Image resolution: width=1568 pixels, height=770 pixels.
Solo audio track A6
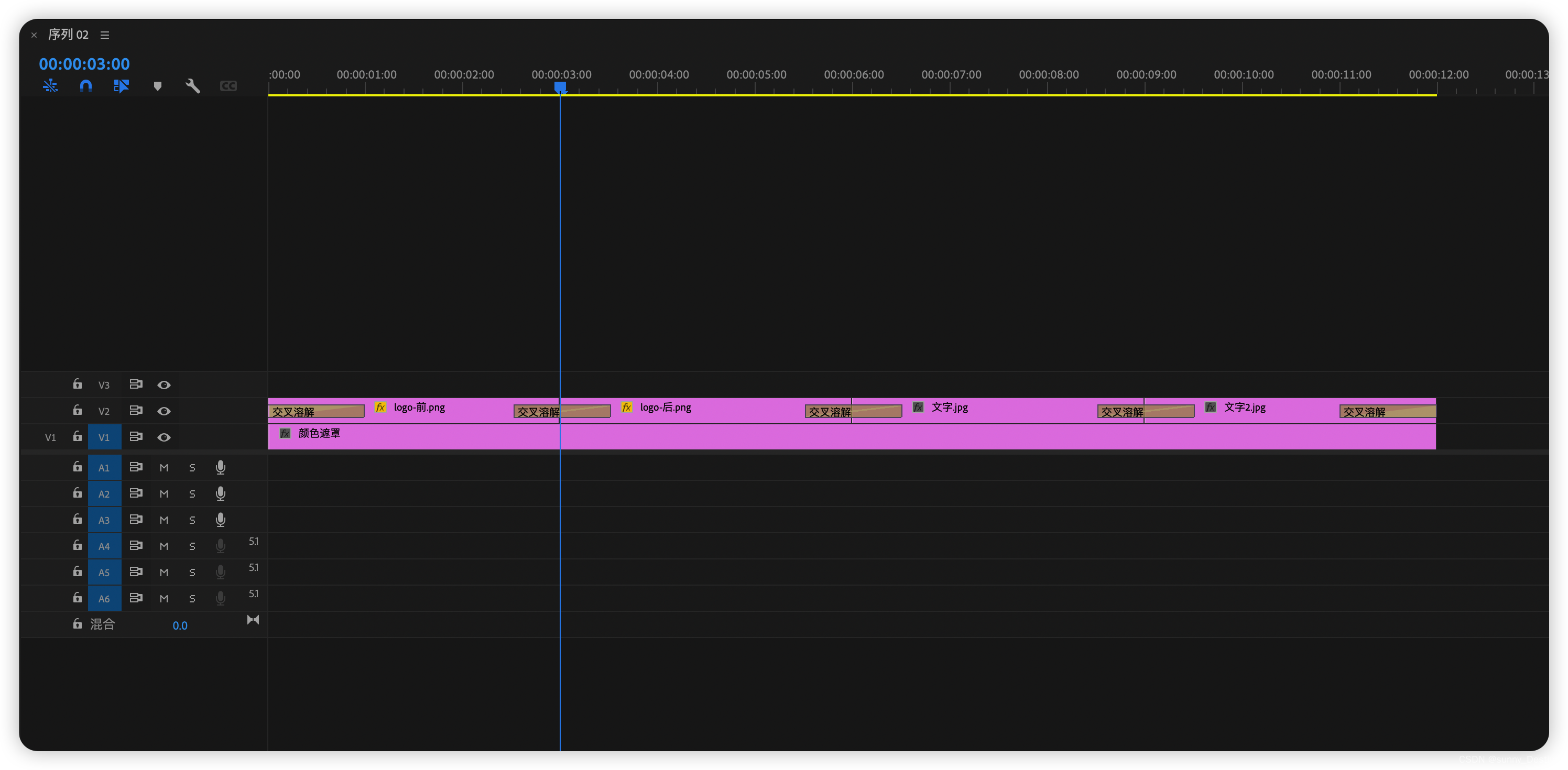(192, 599)
